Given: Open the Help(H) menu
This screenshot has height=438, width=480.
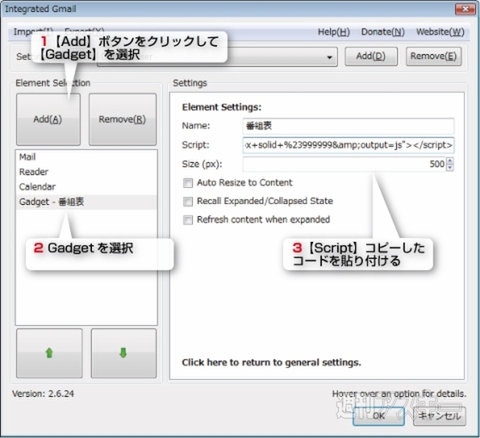Looking at the screenshot, I should [x=334, y=32].
